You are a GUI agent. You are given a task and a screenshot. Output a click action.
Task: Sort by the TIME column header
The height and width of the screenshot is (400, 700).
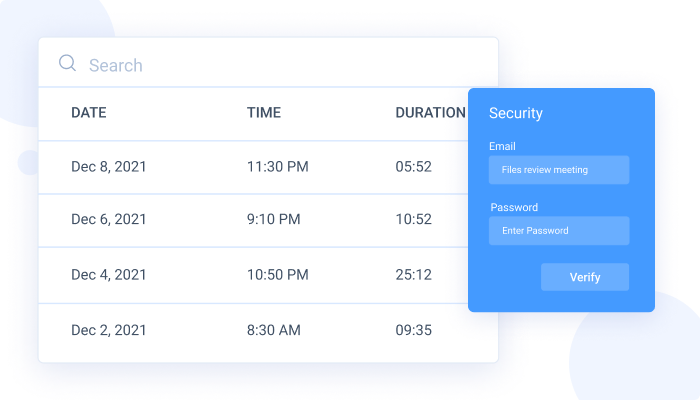264,113
